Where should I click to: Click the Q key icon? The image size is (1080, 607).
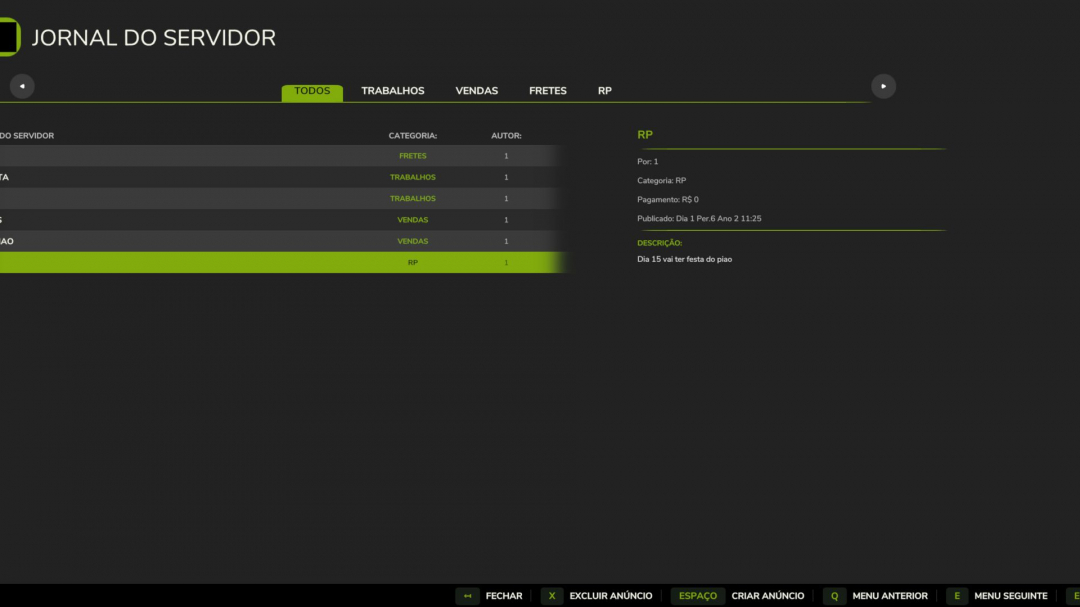(x=834, y=596)
